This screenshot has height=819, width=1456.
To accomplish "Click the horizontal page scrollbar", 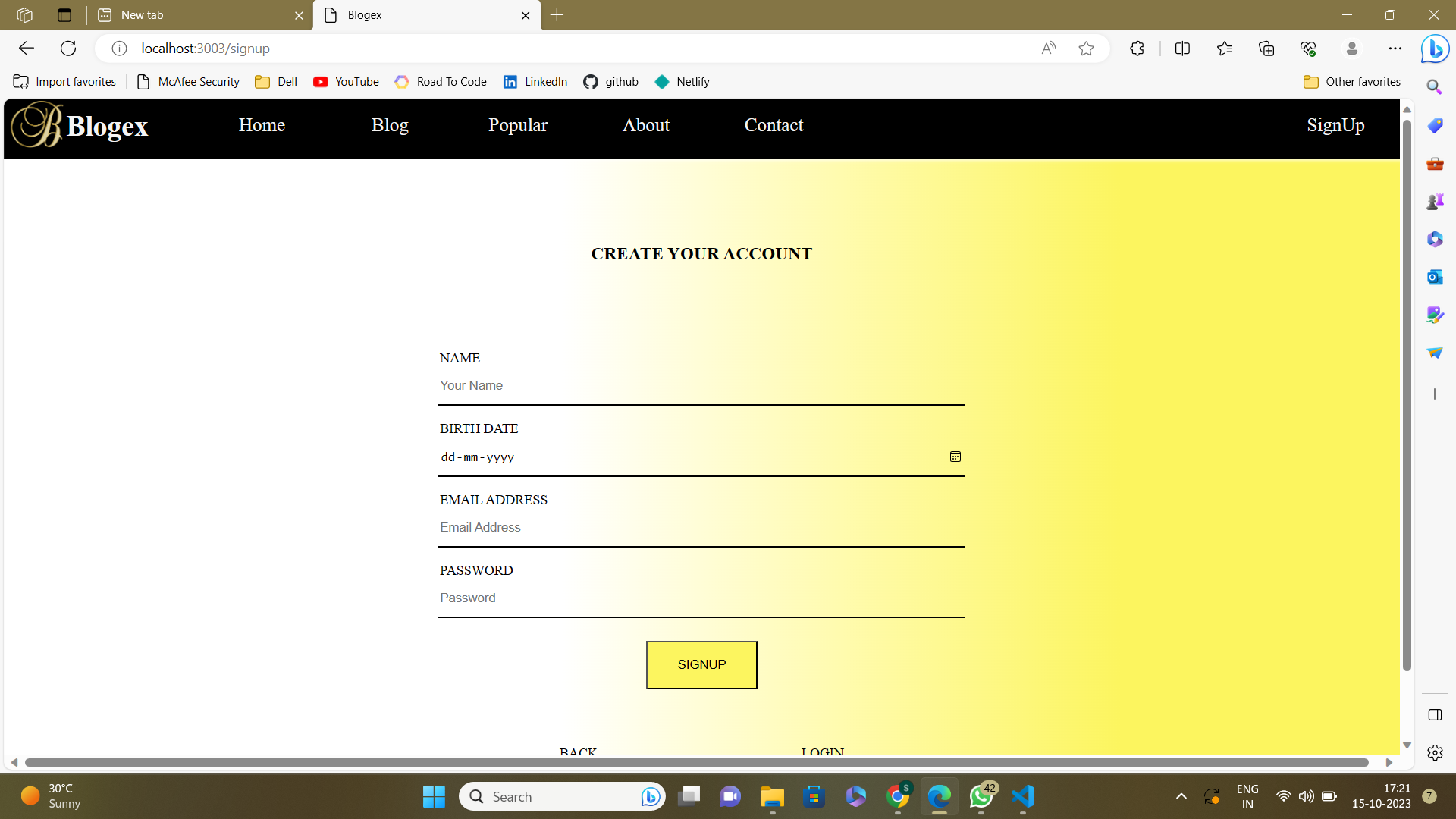I will click(x=696, y=762).
